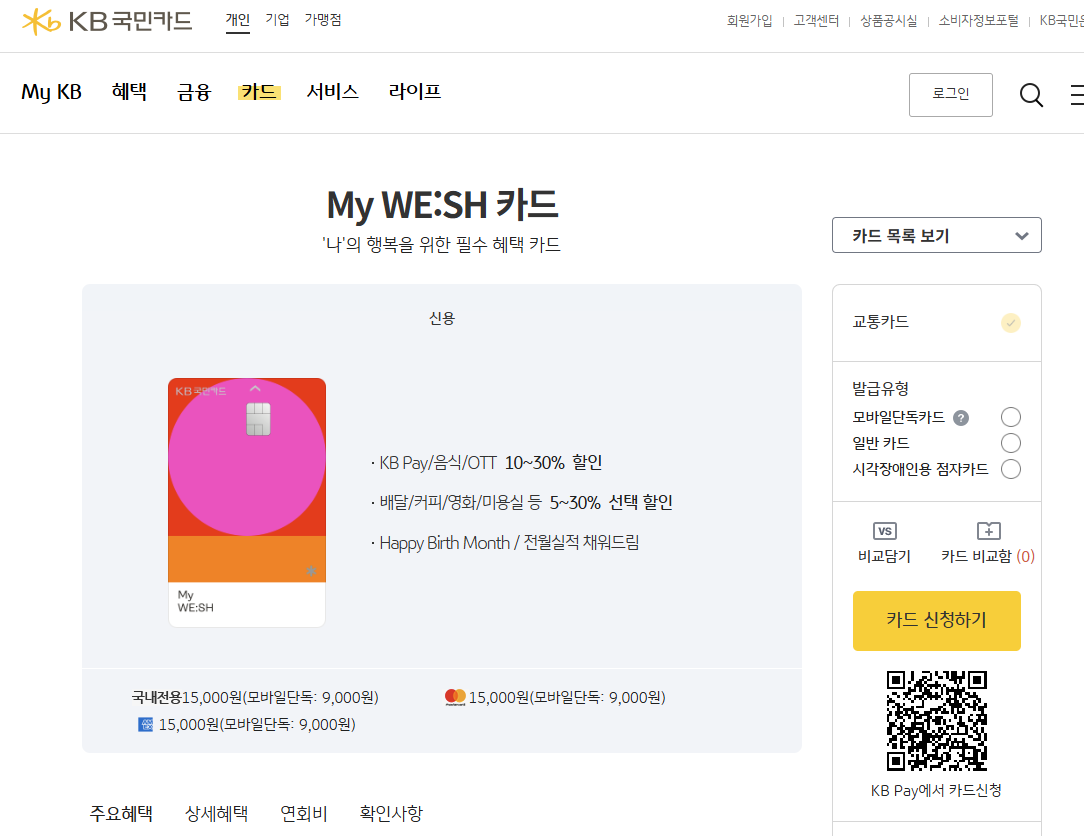This screenshot has width=1084, height=836.
Task: Expand the 카드 목록 보기 dropdown
Action: click(937, 235)
